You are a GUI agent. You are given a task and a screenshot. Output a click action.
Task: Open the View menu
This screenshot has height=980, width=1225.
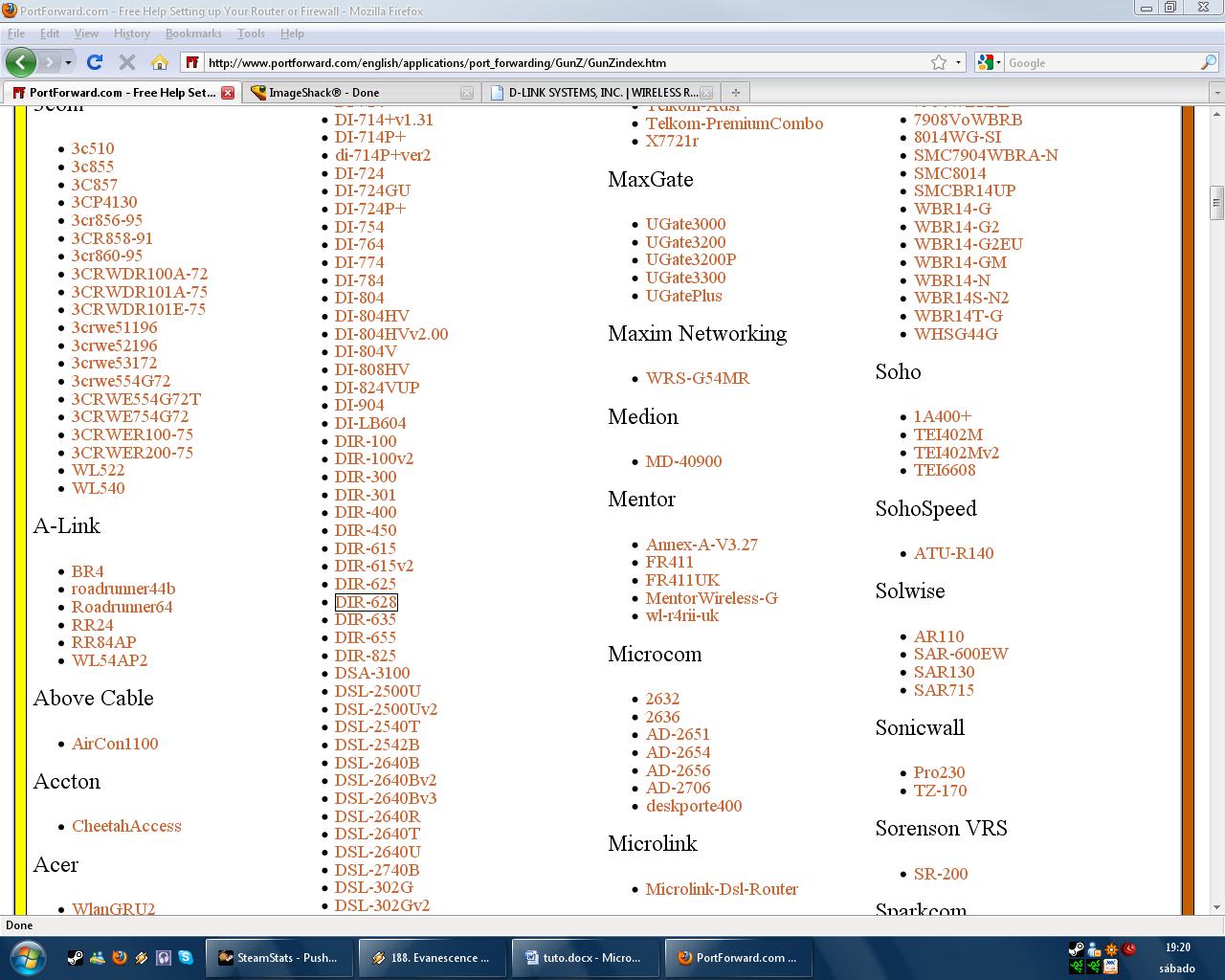[86, 33]
